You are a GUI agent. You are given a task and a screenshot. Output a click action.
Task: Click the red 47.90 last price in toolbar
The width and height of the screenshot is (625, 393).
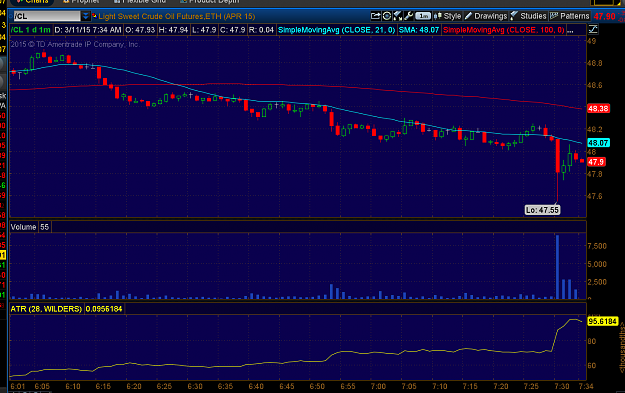click(605, 16)
